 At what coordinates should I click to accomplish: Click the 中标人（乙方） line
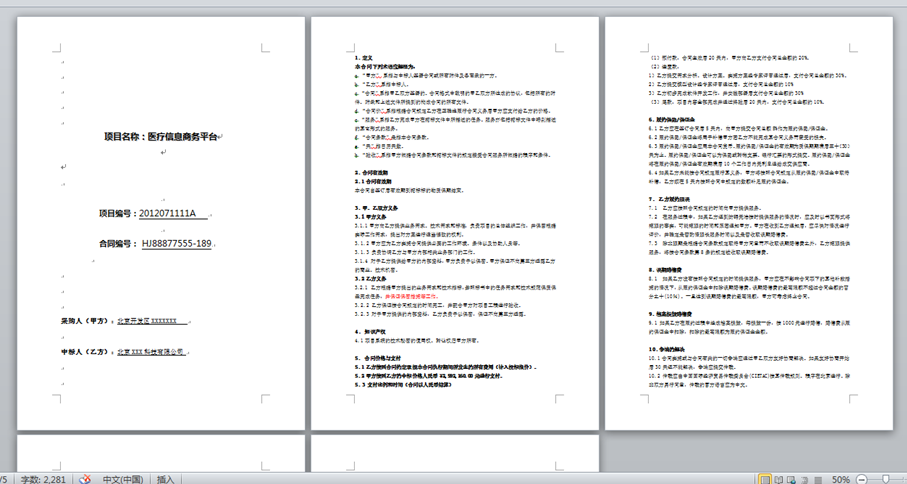(123, 351)
